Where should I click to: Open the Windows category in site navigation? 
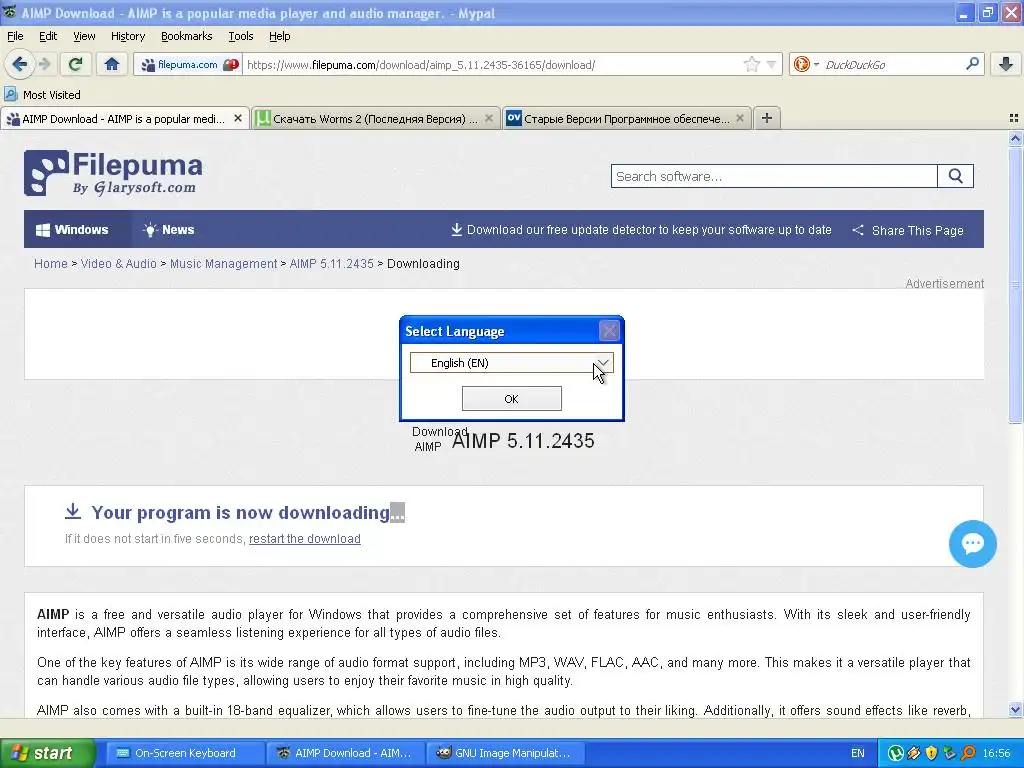pos(72,229)
